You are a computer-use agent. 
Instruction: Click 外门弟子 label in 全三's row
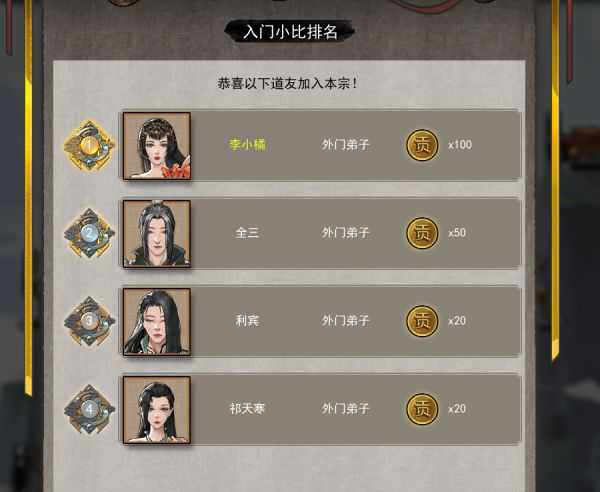(346, 233)
